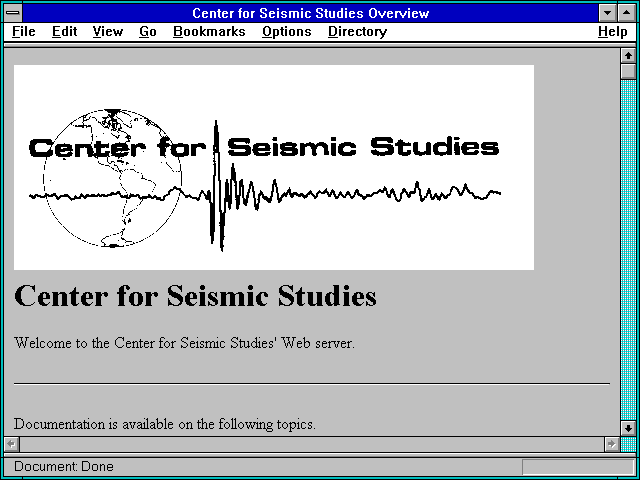640x480 pixels.
Task: Open the Directory menu
Action: pyautogui.click(x=358, y=31)
